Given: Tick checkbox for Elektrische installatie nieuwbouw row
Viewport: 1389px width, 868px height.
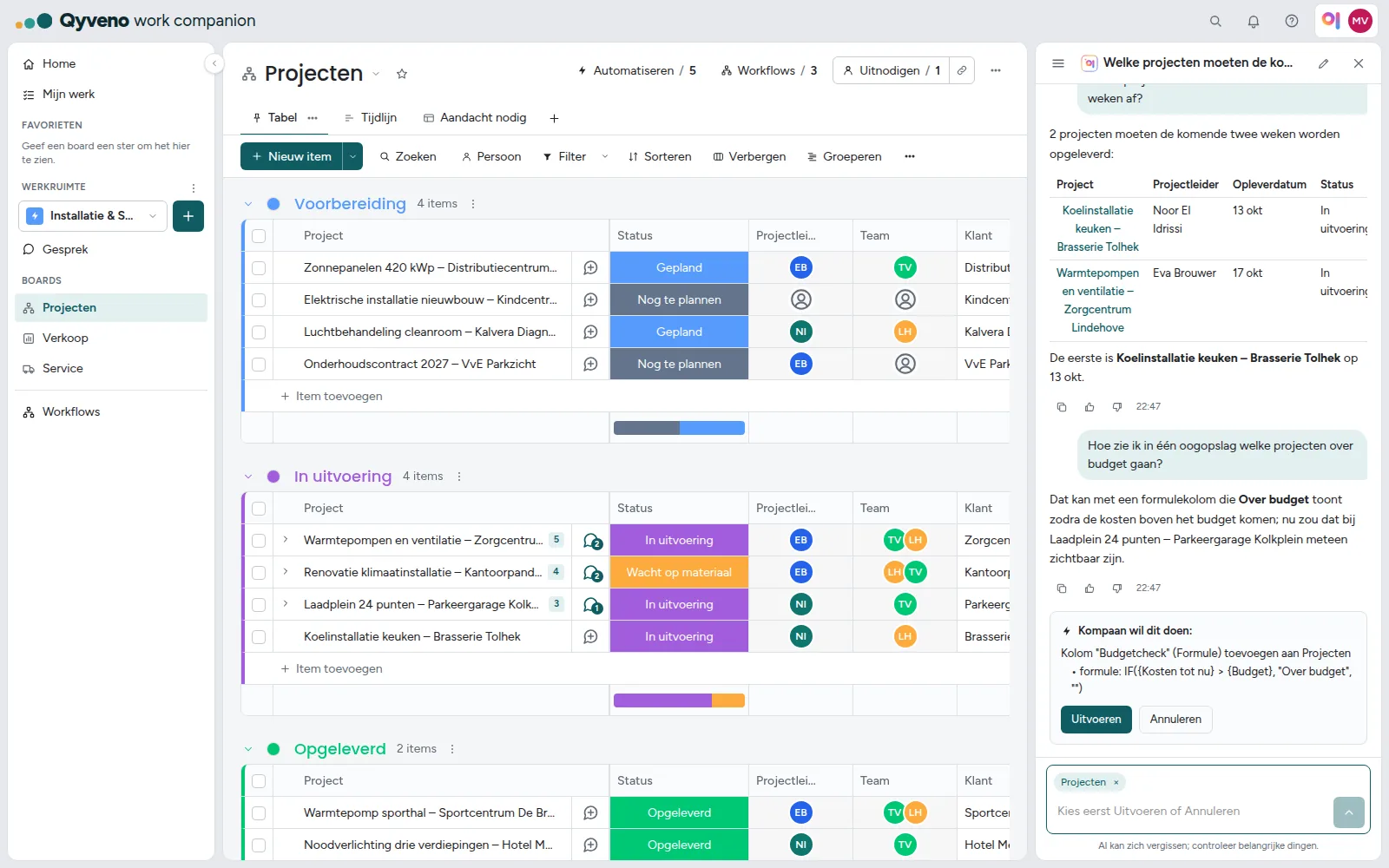Looking at the screenshot, I should [259, 300].
